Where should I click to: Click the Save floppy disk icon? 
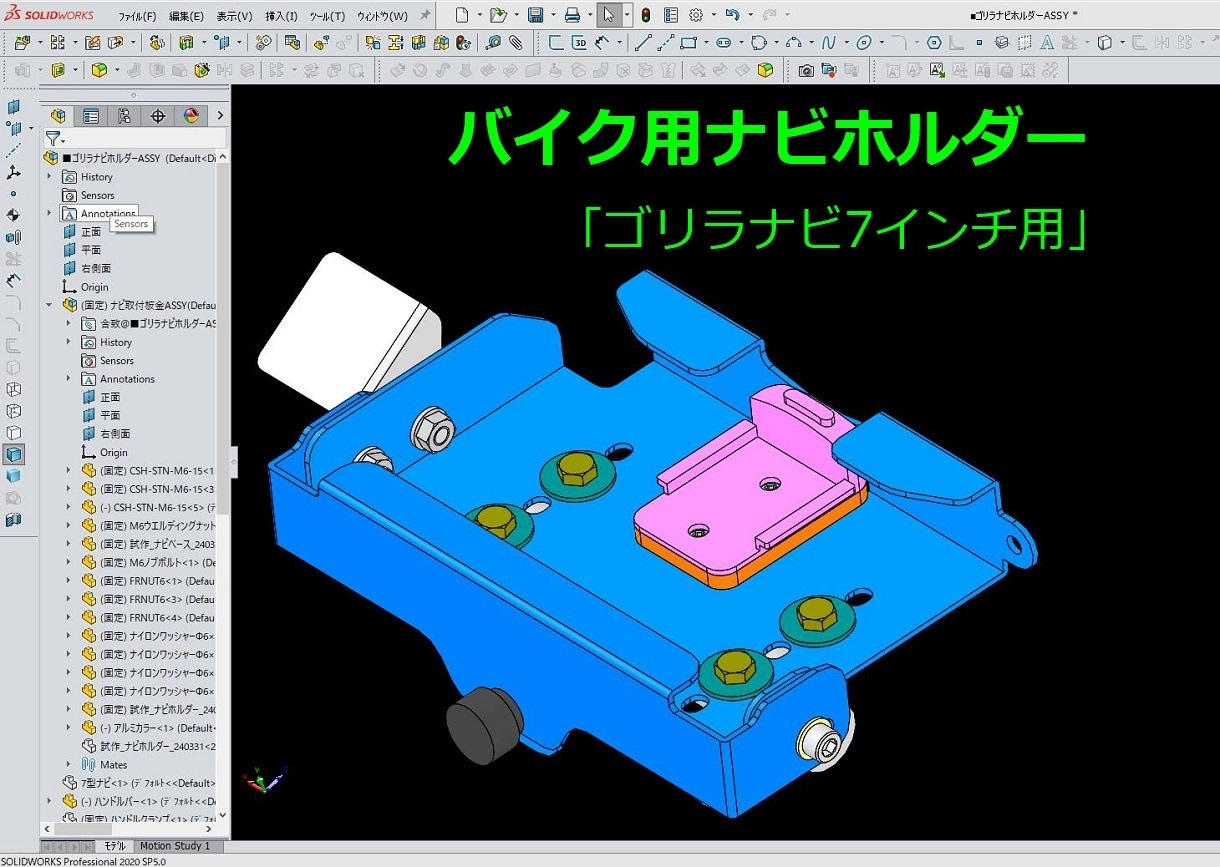(535, 15)
